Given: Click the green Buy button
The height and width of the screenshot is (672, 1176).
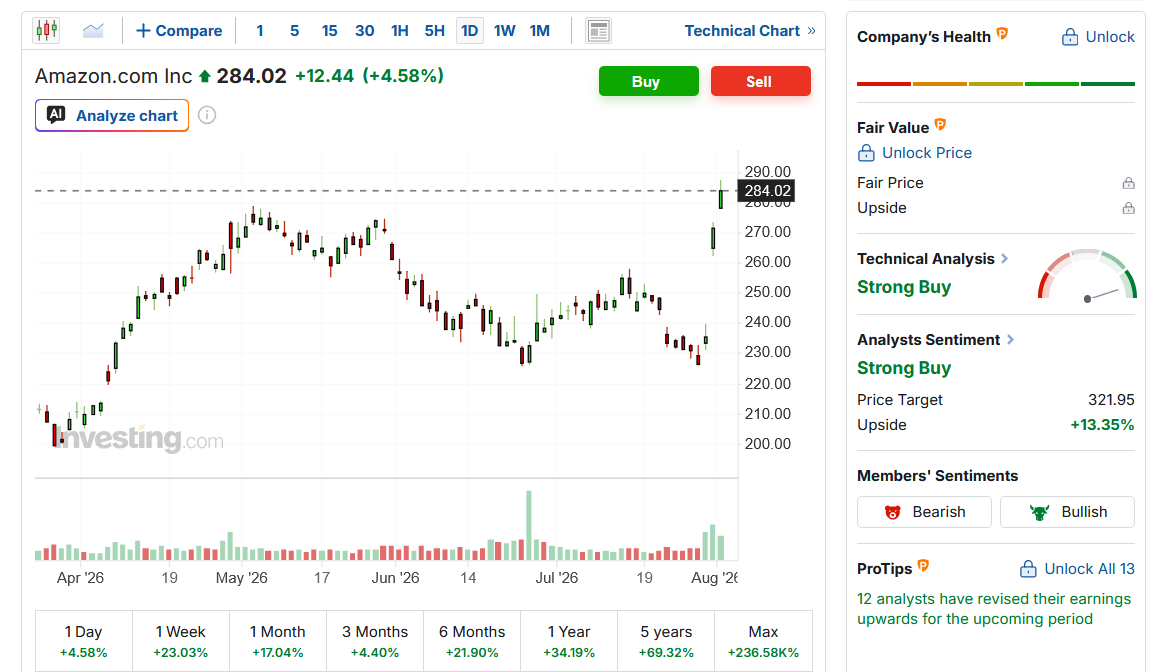Looking at the screenshot, I should (649, 81).
